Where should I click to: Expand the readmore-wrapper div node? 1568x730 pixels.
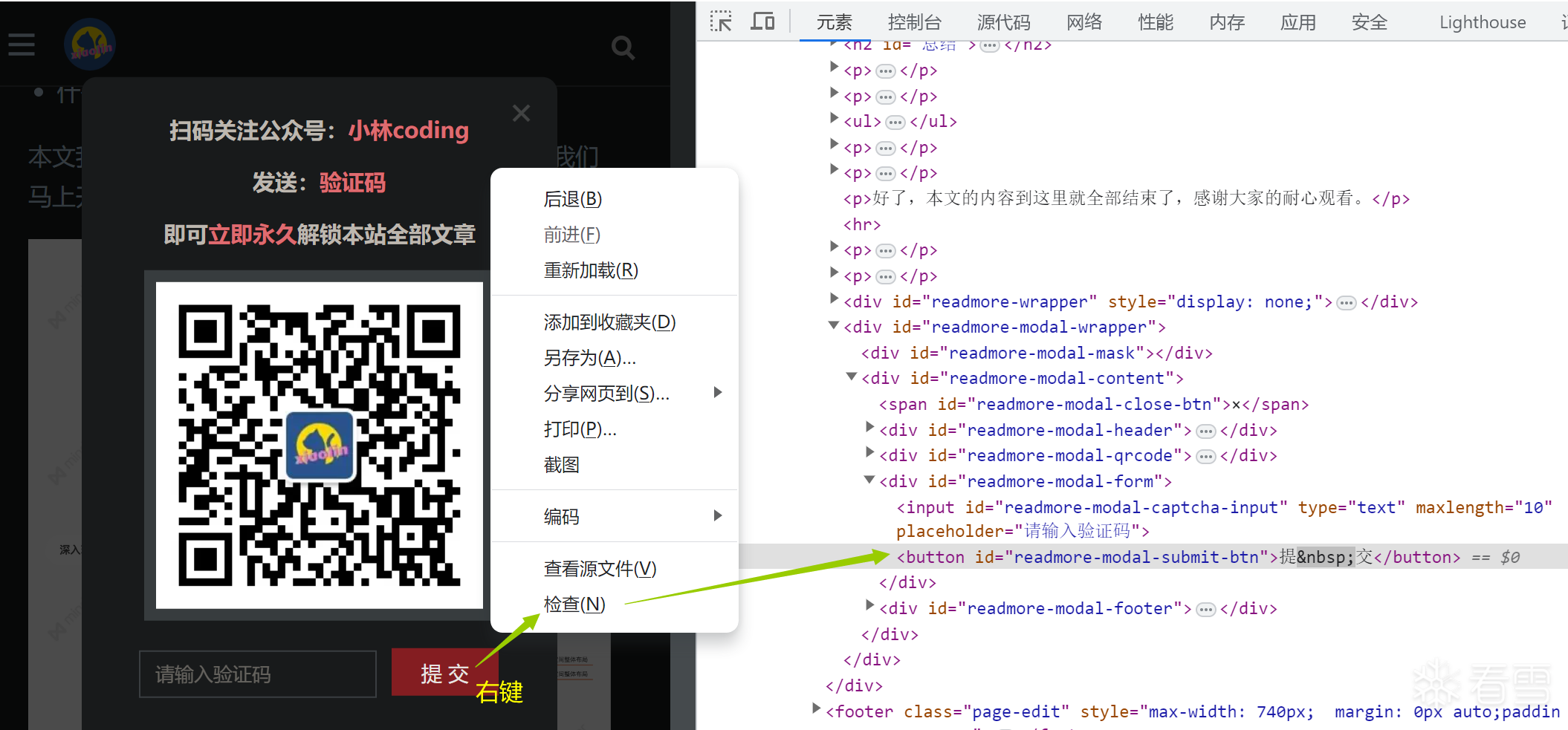(x=834, y=299)
